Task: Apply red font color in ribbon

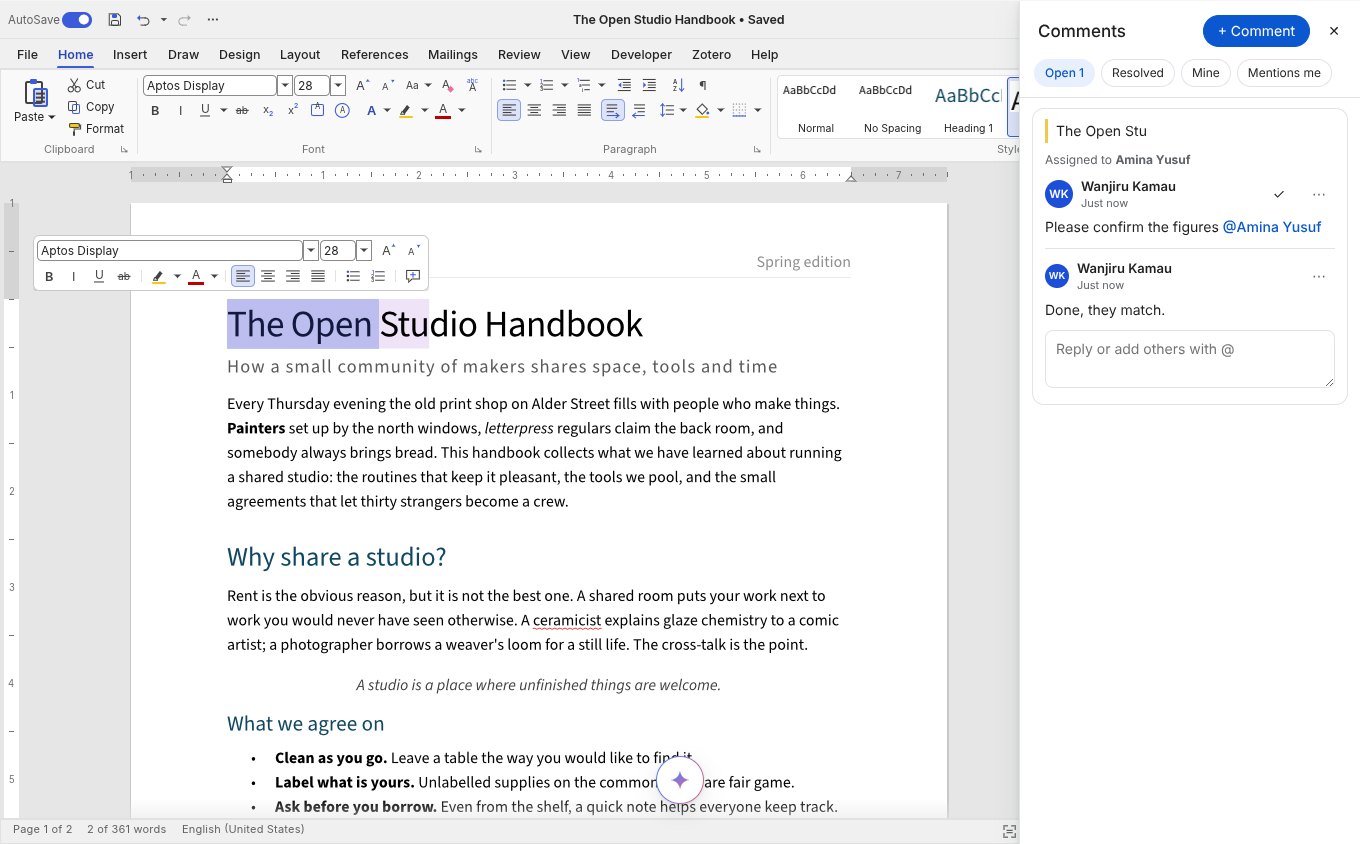Action: click(x=443, y=110)
